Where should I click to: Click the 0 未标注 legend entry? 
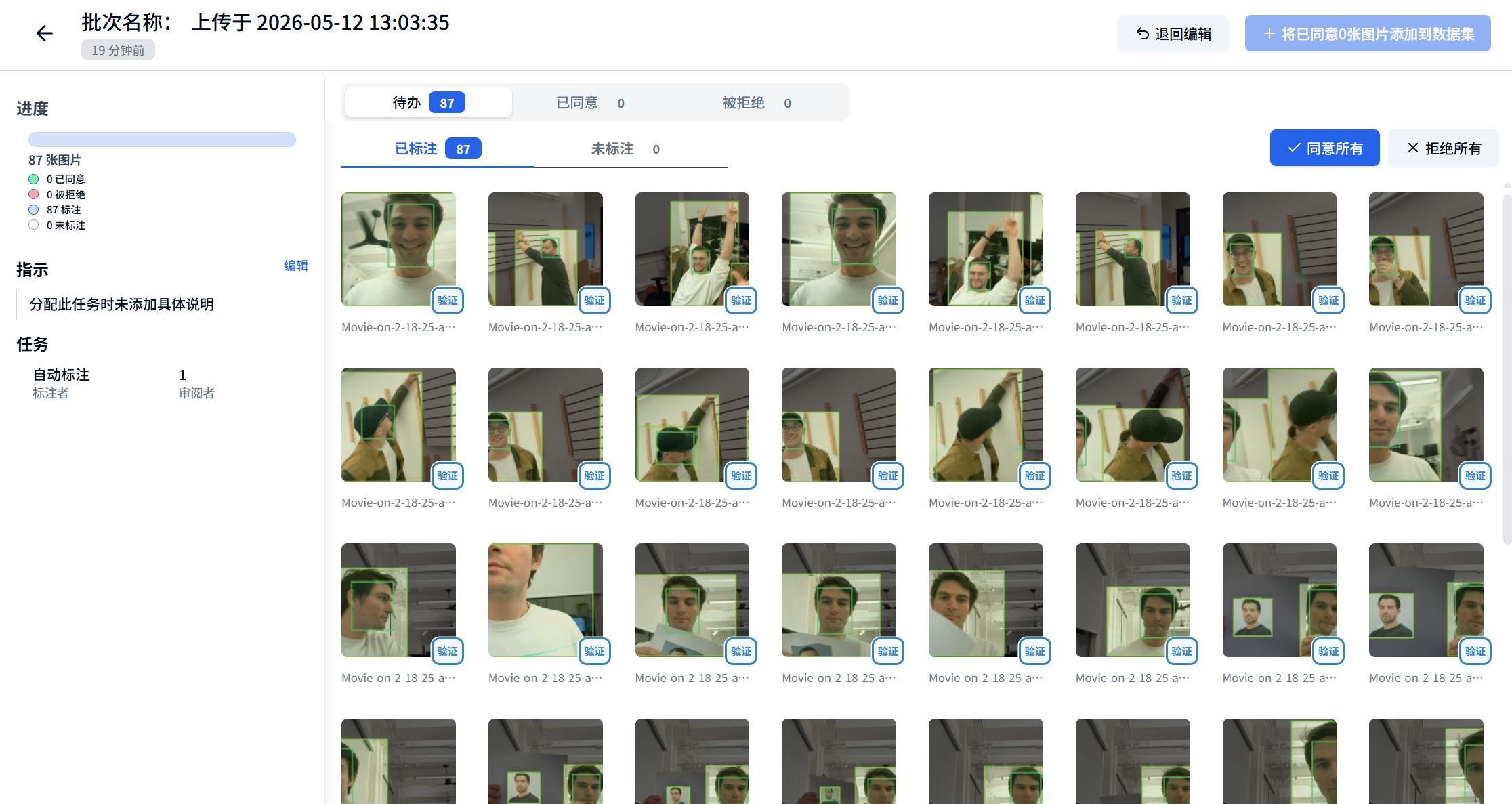[x=57, y=225]
